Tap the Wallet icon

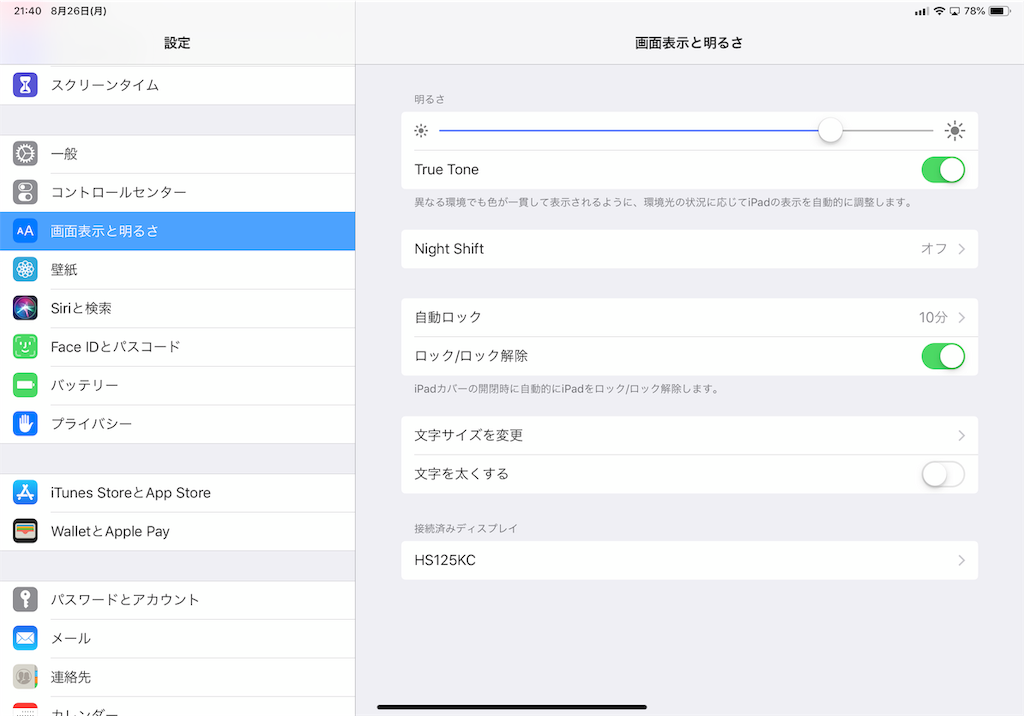pyautogui.click(x=25, y=531)
